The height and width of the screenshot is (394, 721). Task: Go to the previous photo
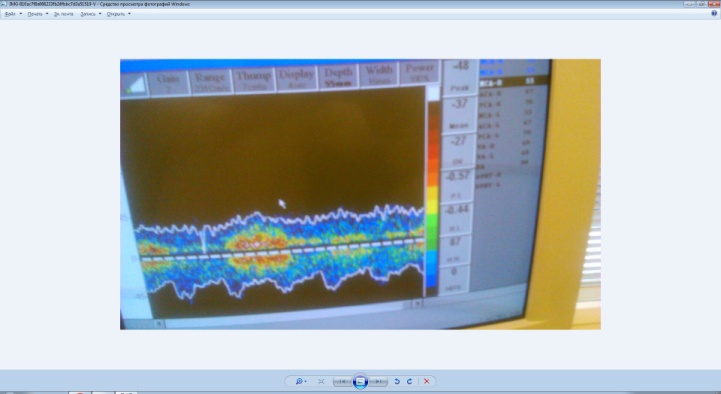click(x=342, y=381)
